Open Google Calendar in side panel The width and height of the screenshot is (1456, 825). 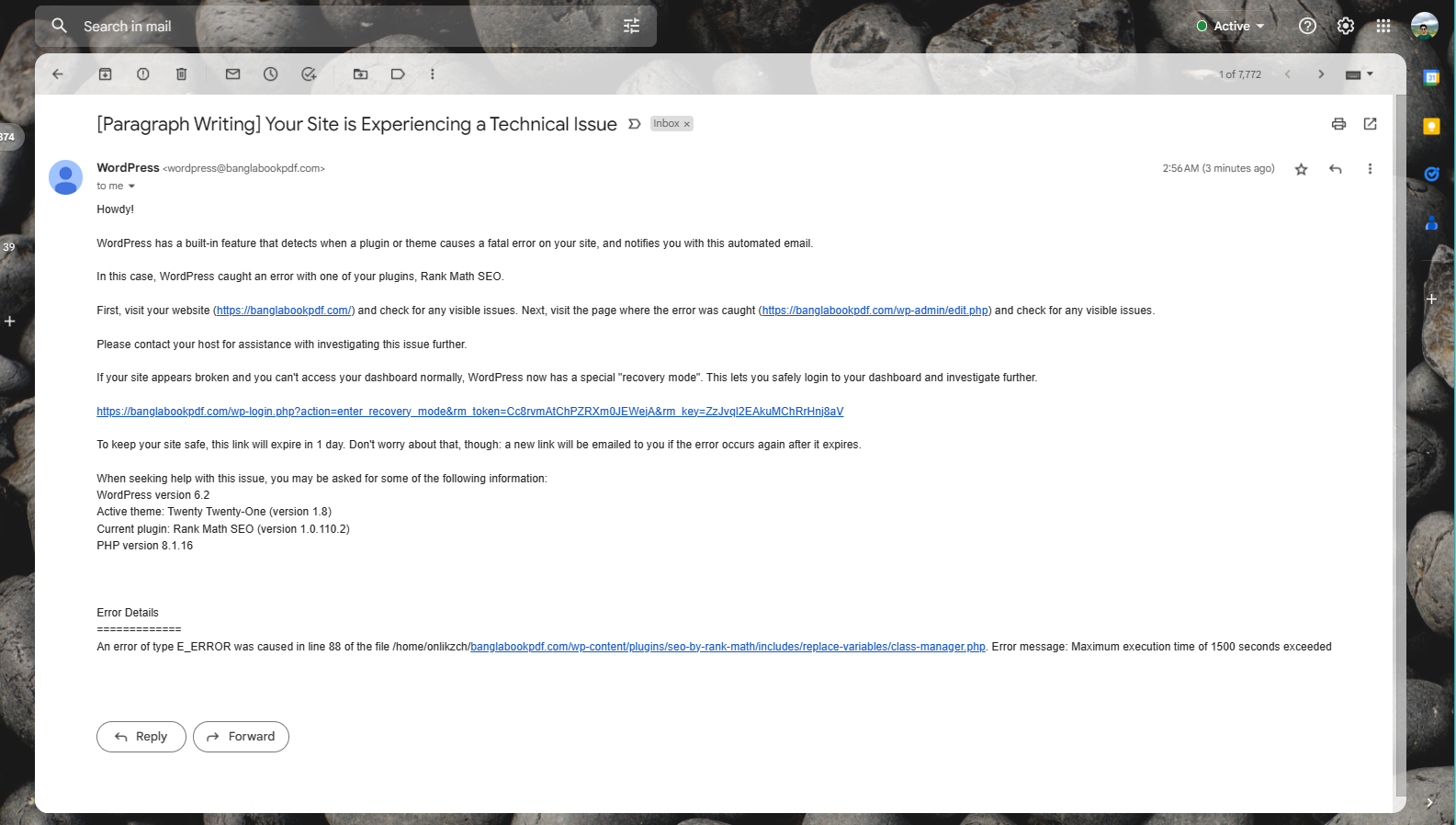pos(1431,78)
